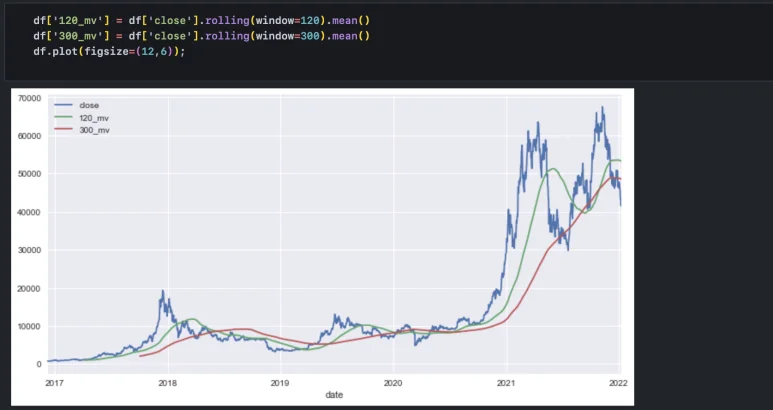Image resolution: width=773 pixels, height=410 pixels.
Task: Select the '120_mv' legend label text
Action: pos(94,118)
